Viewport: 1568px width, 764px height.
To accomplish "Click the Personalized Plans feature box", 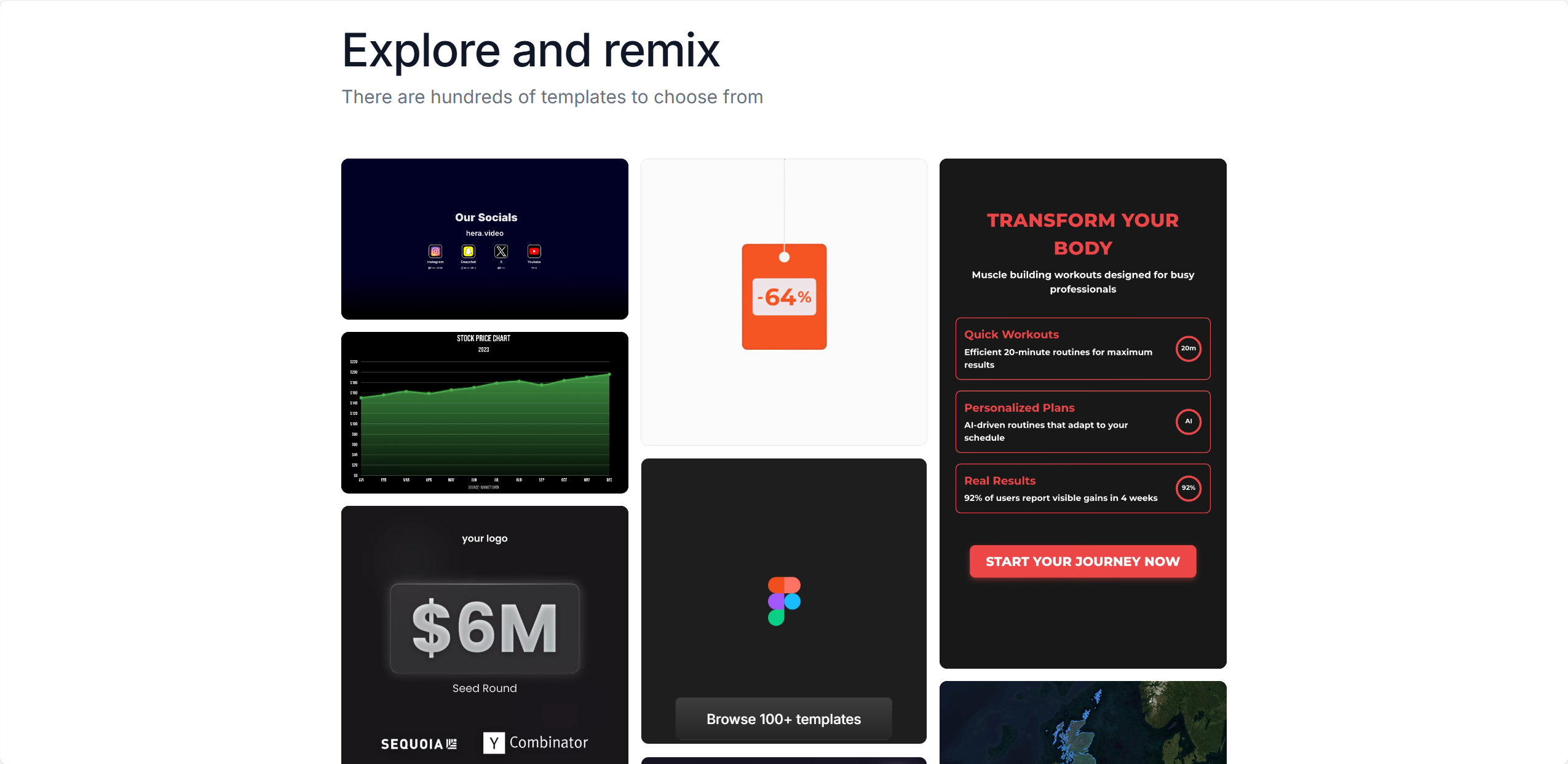I will click(x=1082, y=422).
